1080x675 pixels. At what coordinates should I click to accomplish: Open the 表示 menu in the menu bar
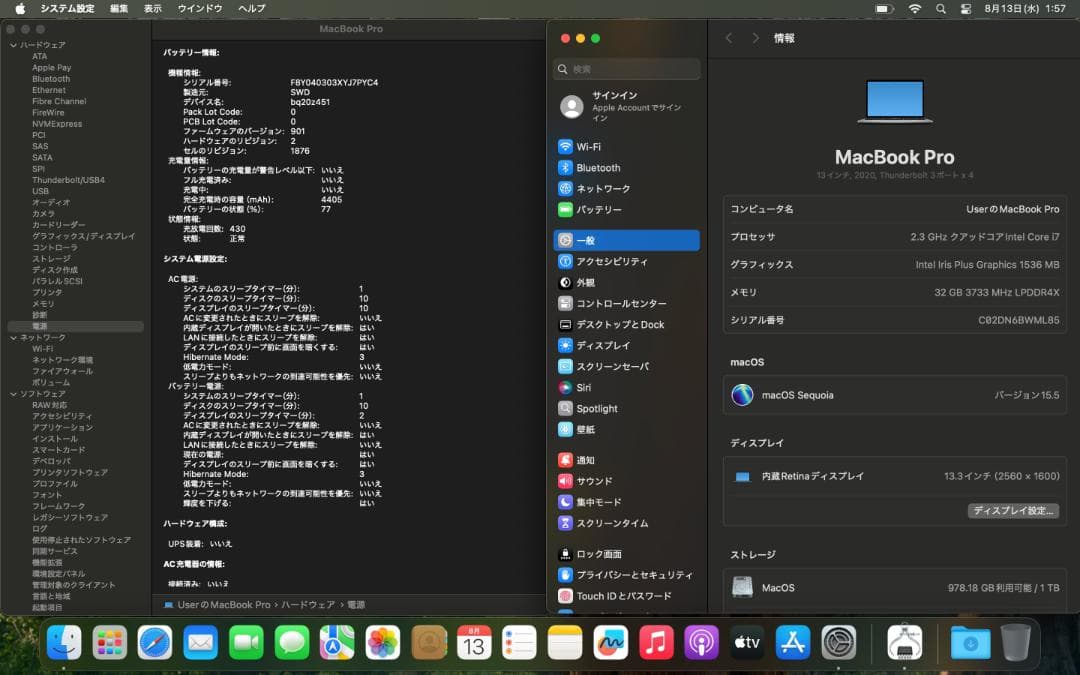pos(152,8)
